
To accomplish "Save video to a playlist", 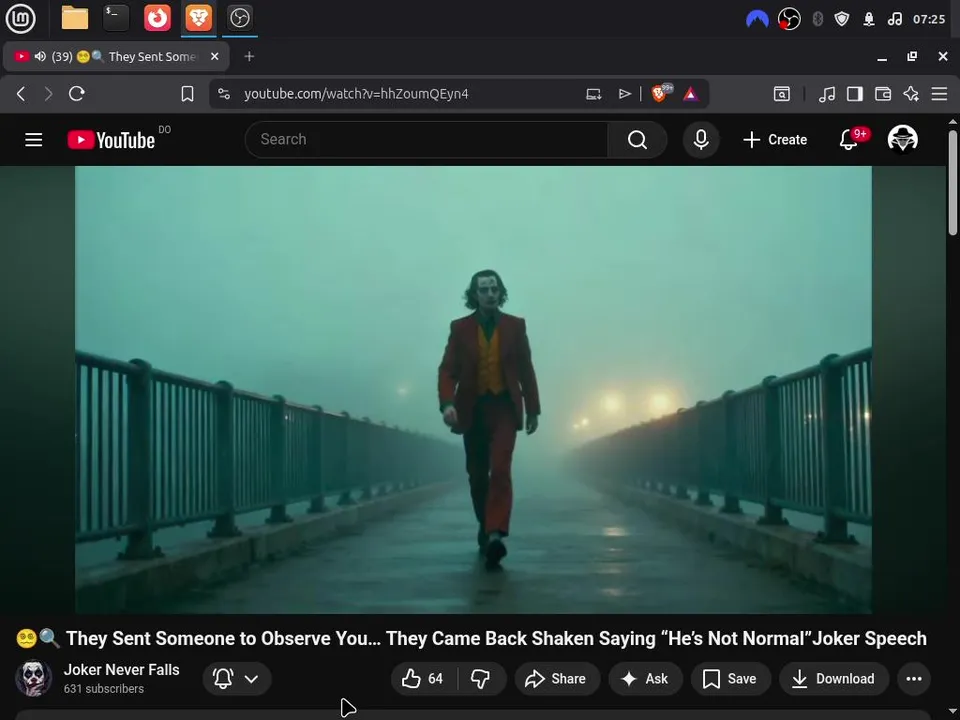I will point(730,678).
